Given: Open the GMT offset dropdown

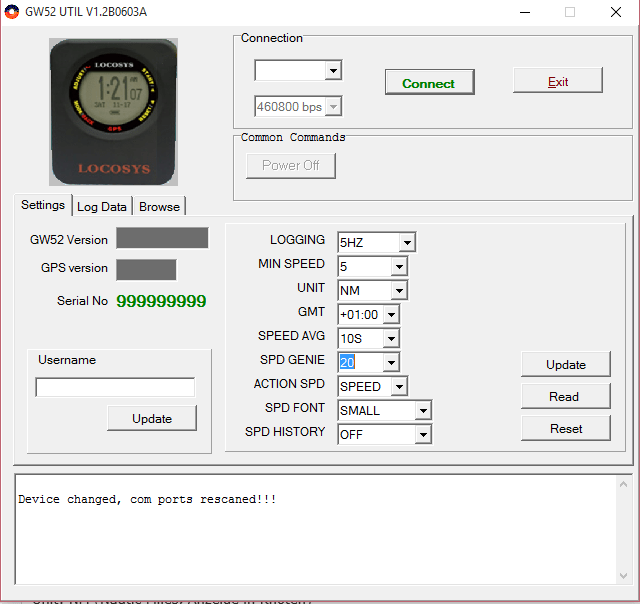Looking at the screenshot, I should (x=391, y=315).
